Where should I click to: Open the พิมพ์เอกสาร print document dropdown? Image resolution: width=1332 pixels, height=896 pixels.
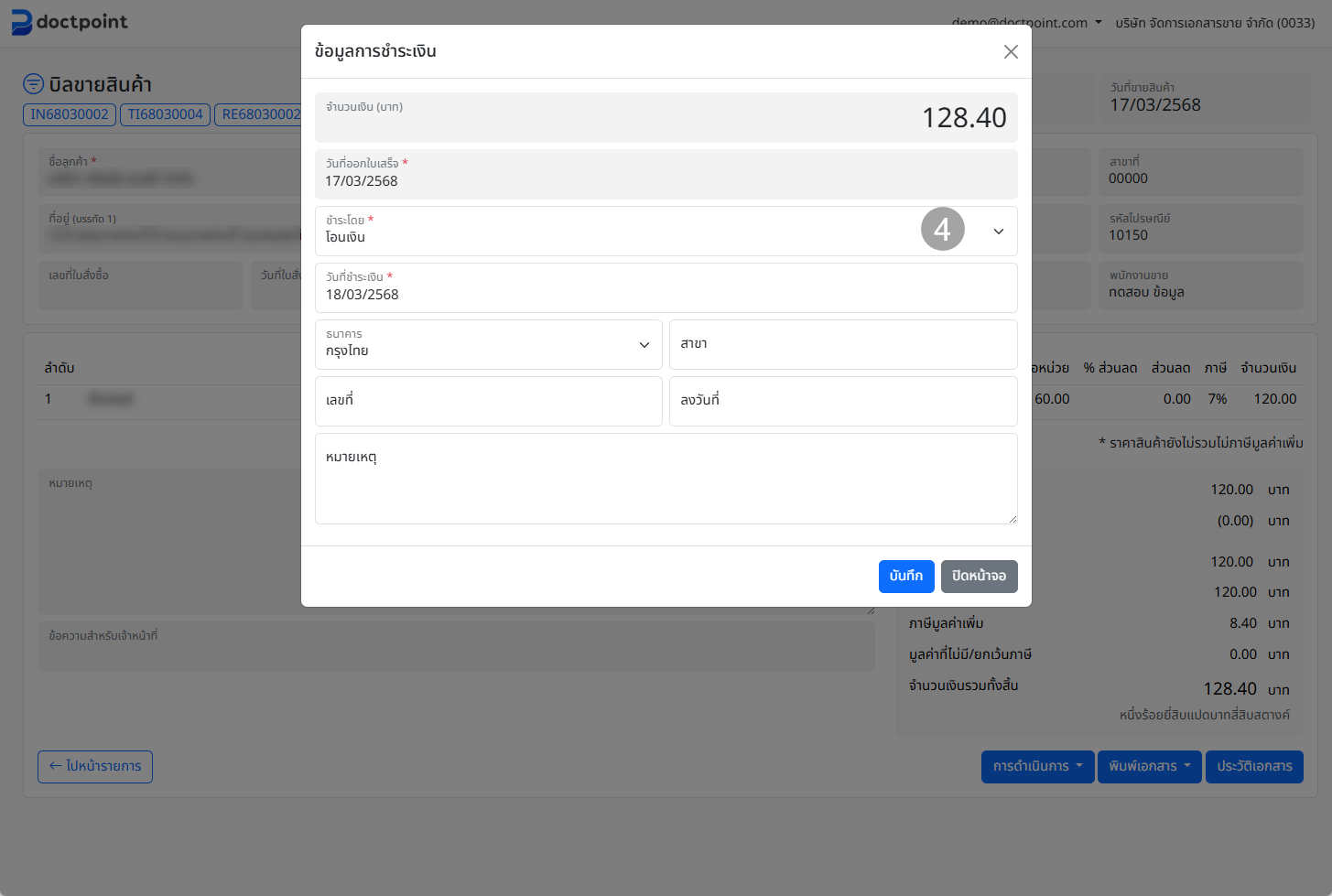[1149, 767]
